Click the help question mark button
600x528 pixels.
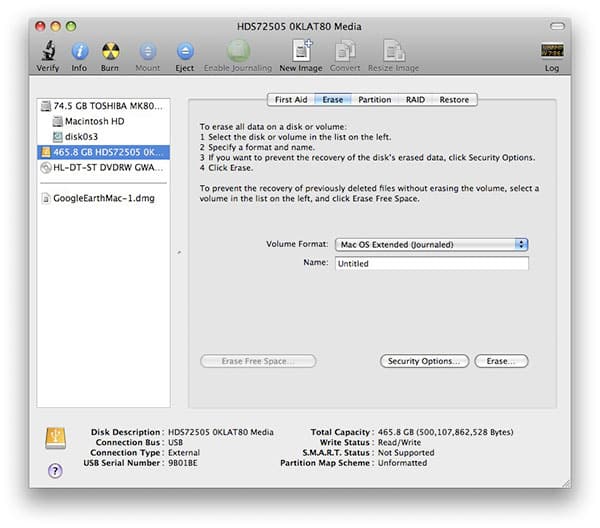(x=55, y=471)
